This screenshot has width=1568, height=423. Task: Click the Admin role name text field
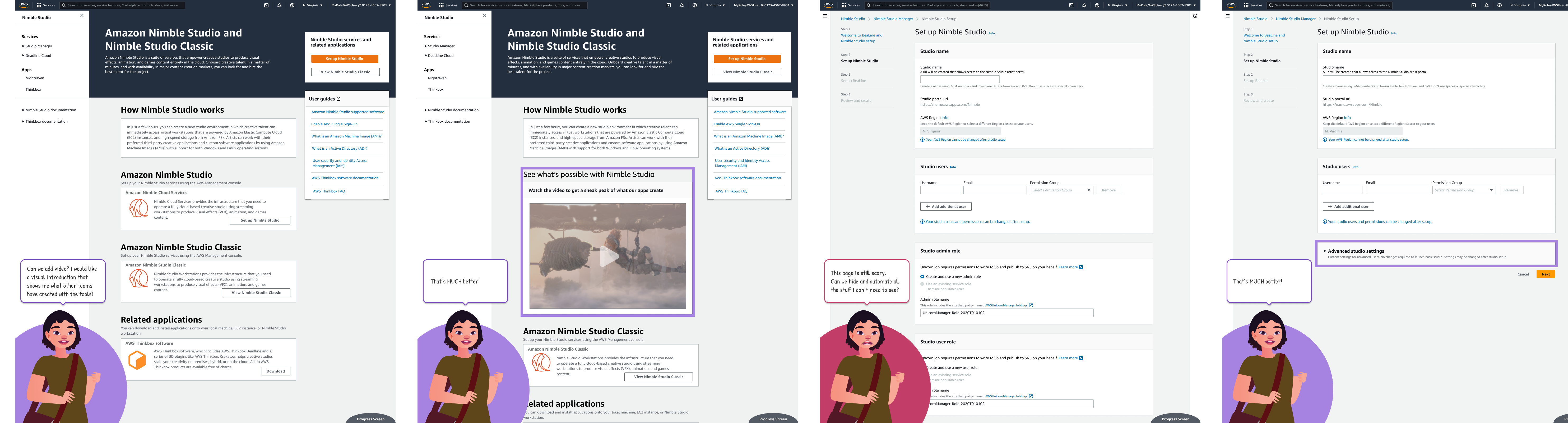tap(1006, 313)
